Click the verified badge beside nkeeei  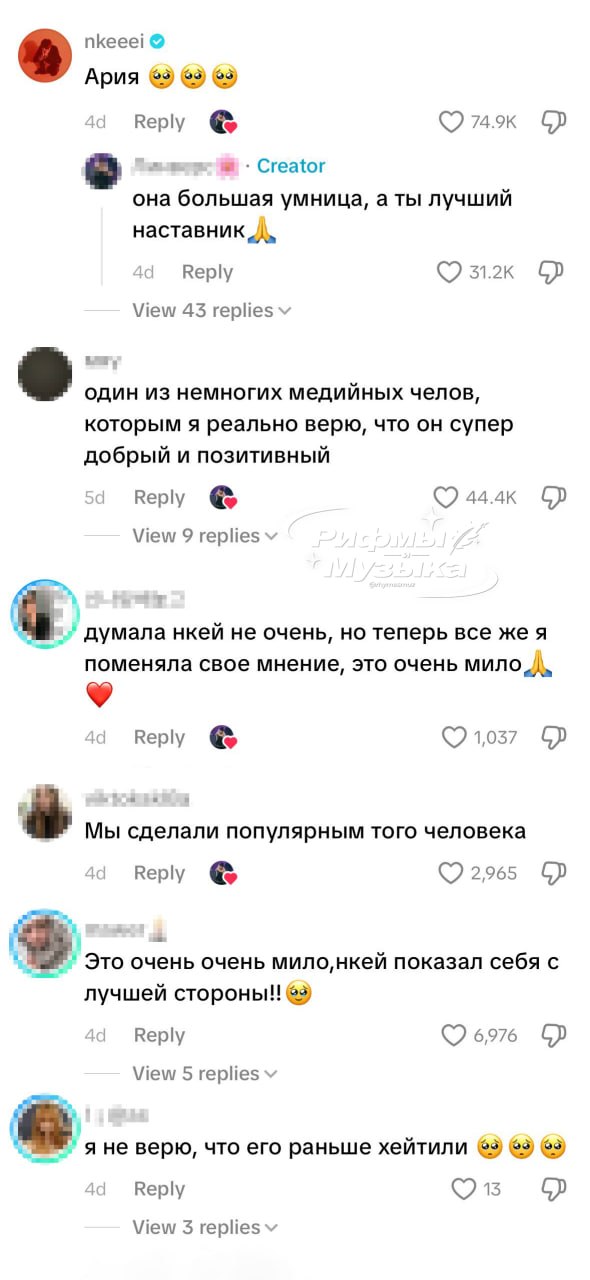[x=157, y=41]
